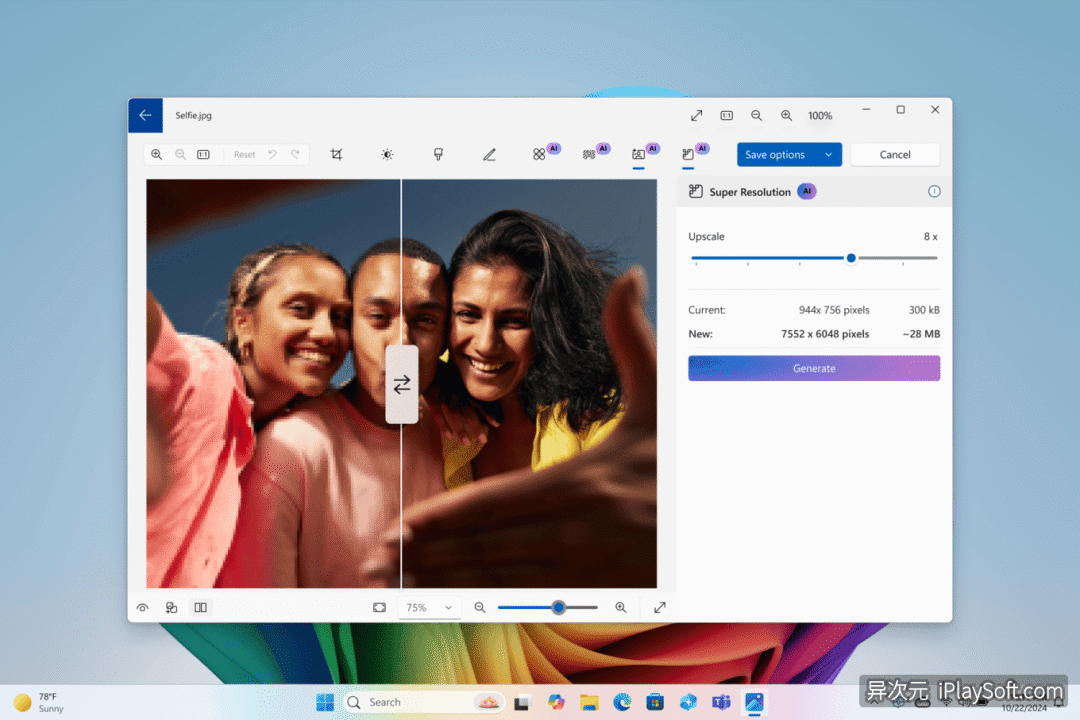Toggle the side-by-side split view

pyautogui.click(x=200, y=607)
